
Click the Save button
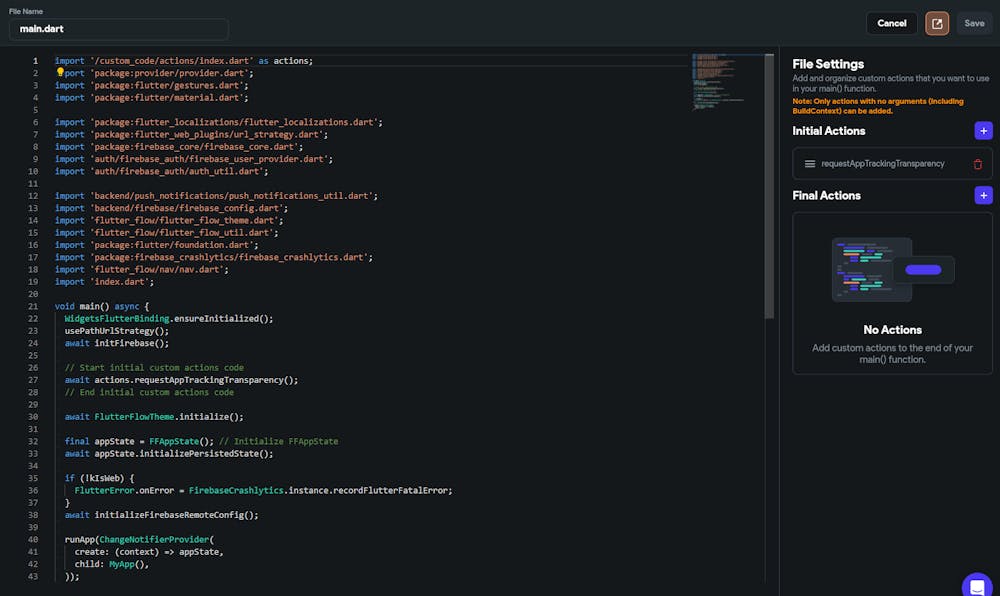(974, 23)
